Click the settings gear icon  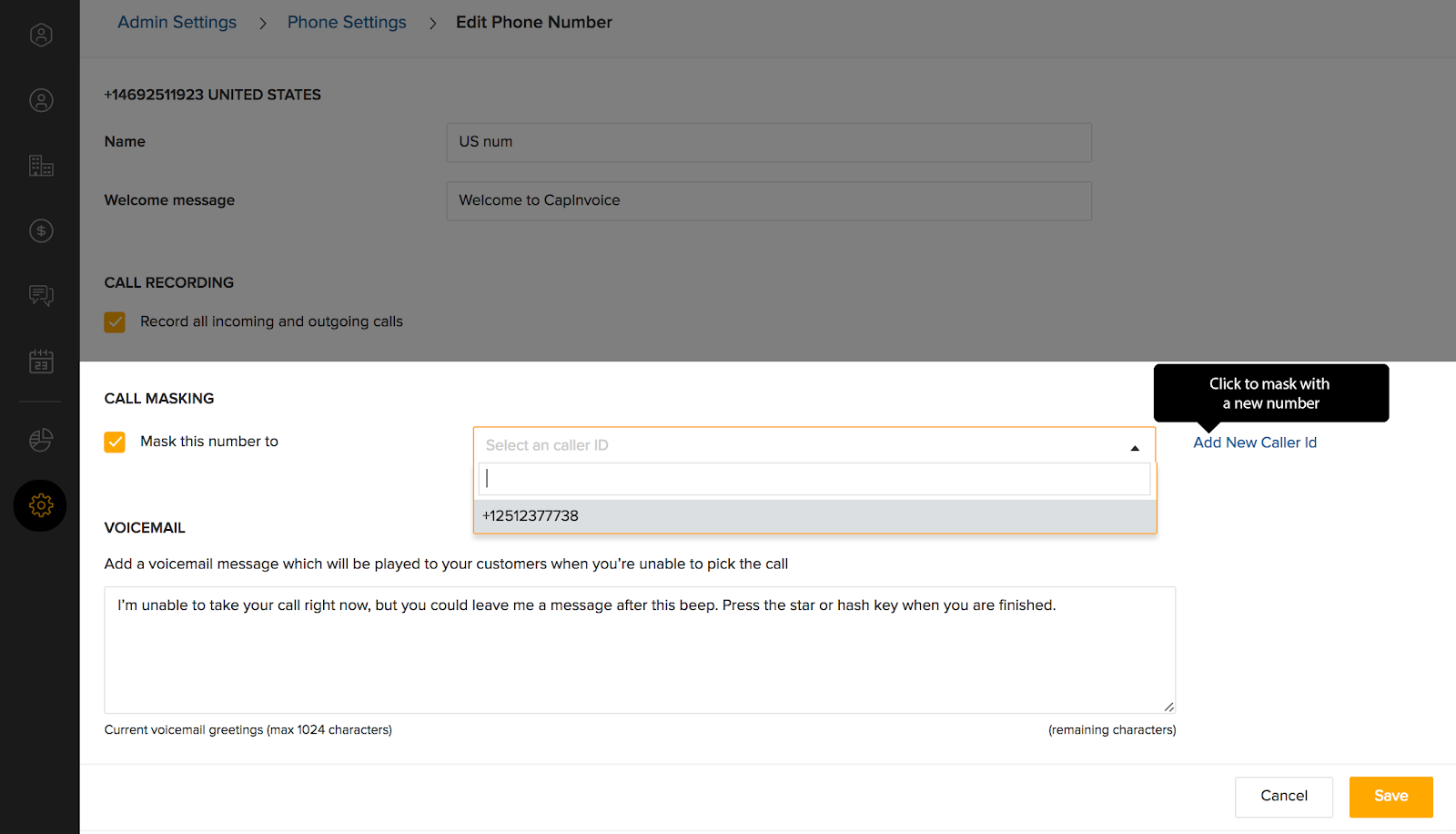41,505
